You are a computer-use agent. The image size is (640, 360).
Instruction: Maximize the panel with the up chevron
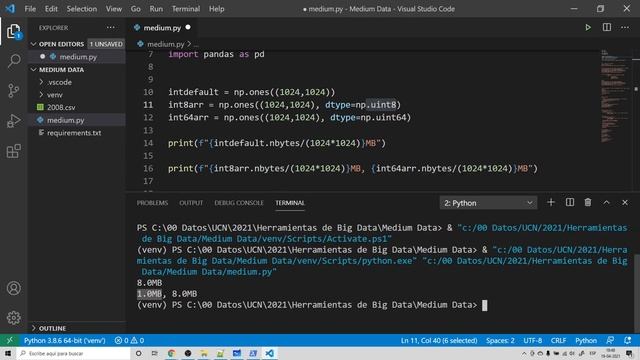pos(607,202)
